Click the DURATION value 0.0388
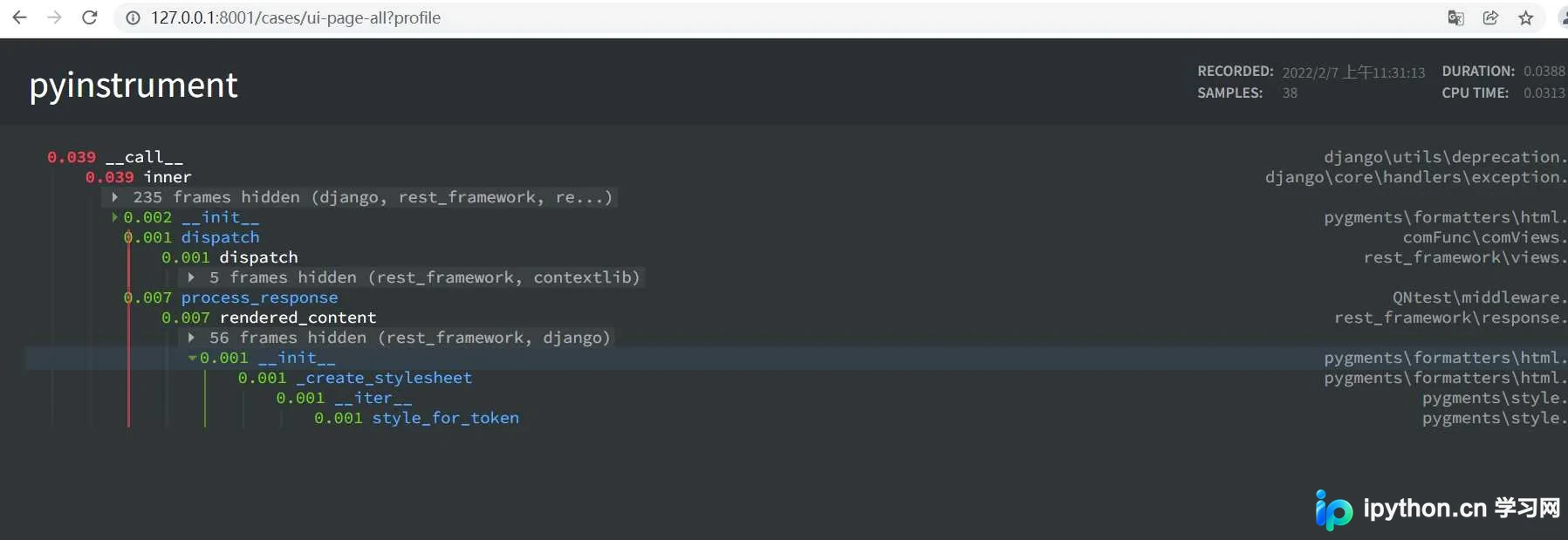The image size is (1568, 540). 1544,72
